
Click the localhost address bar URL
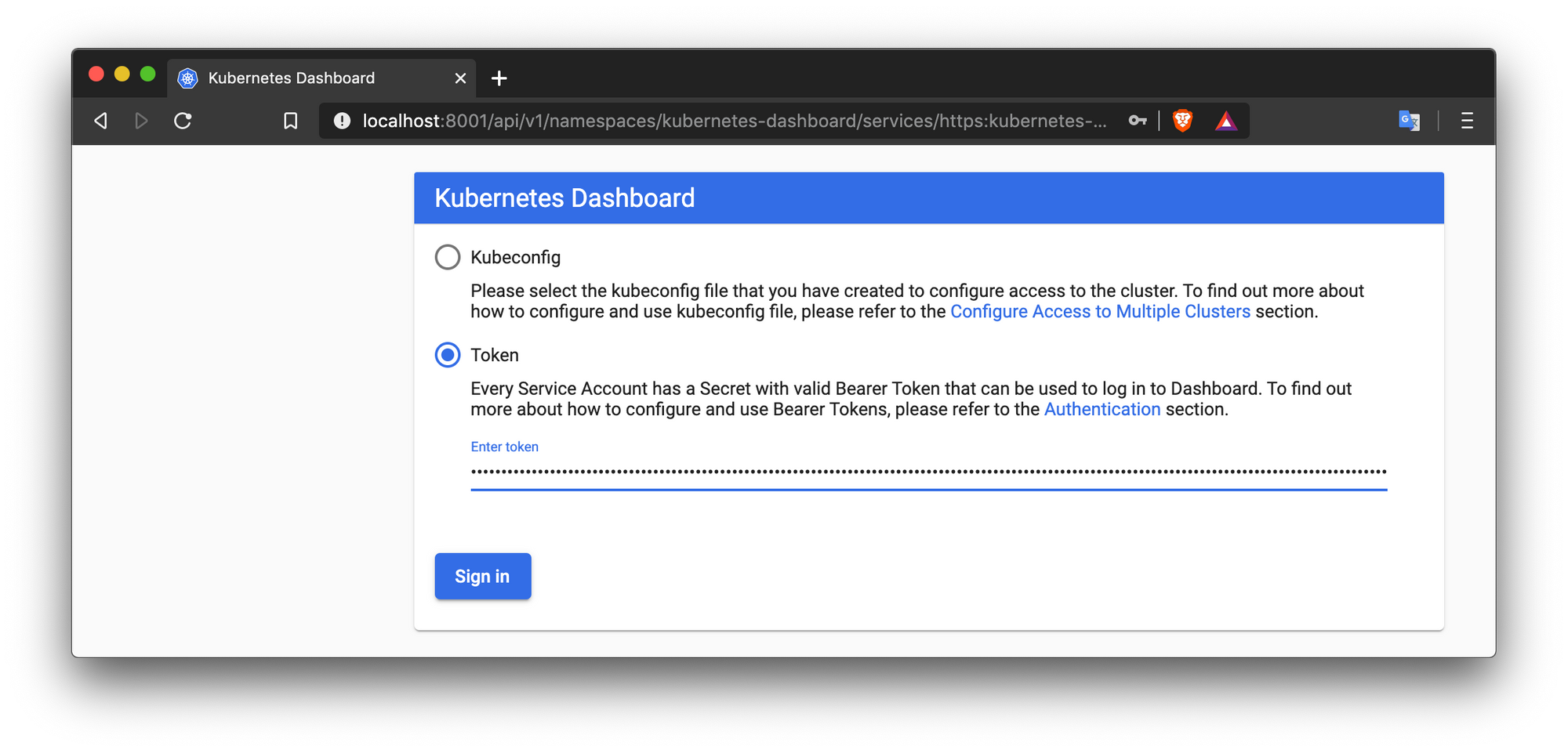pyautogui.click(x=735, y=121)
